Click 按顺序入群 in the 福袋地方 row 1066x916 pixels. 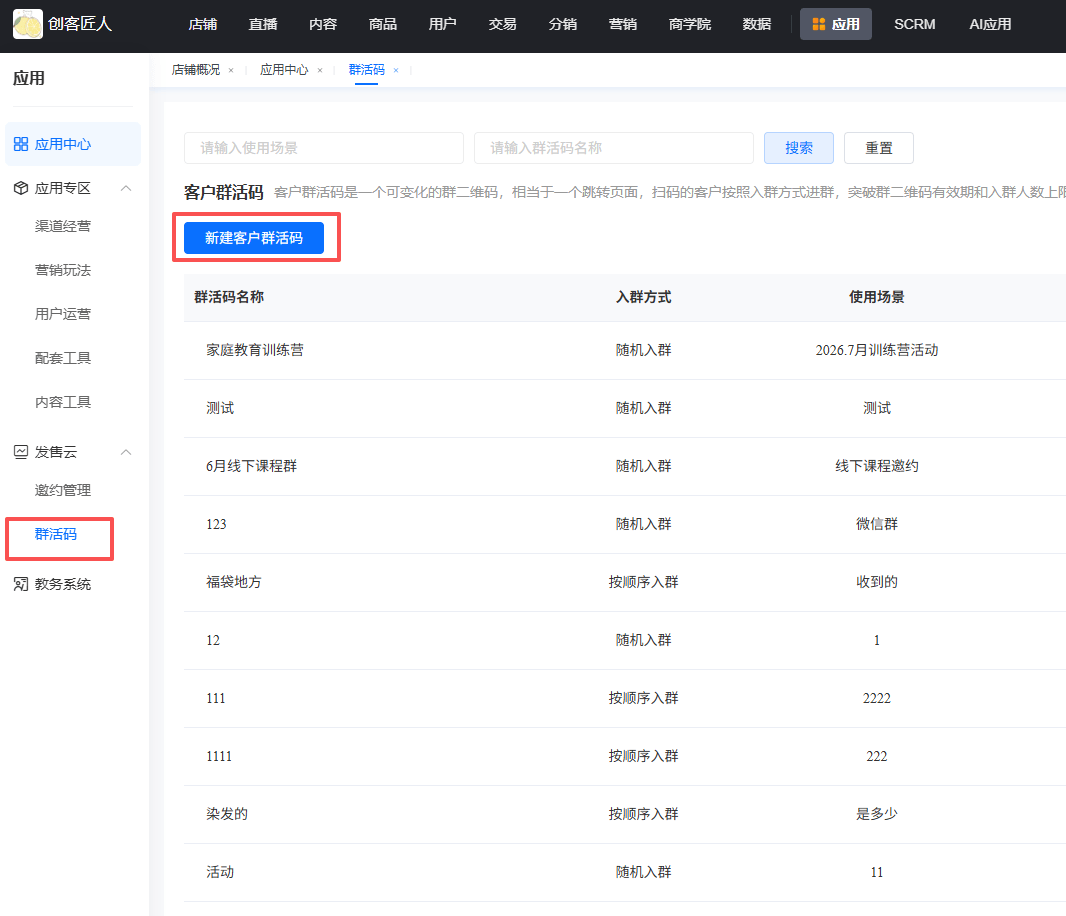point(643,581)
